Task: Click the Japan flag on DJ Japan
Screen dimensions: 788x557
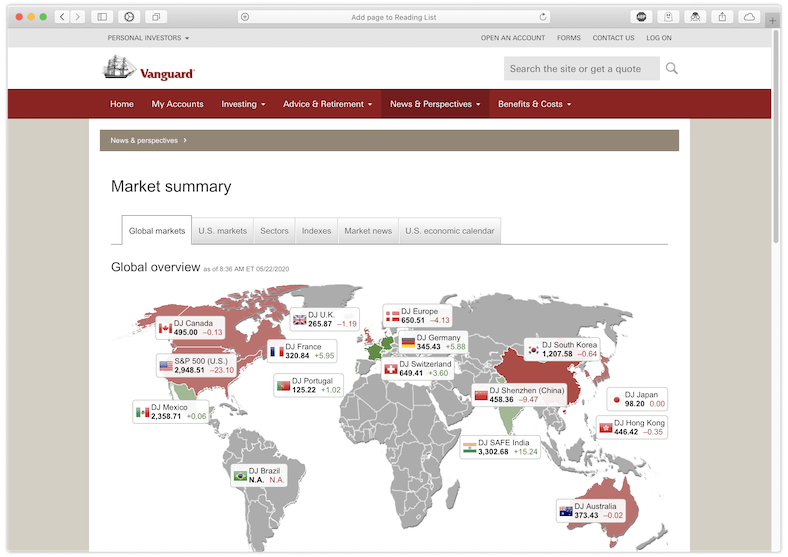Action: click(x=616, y=400)
